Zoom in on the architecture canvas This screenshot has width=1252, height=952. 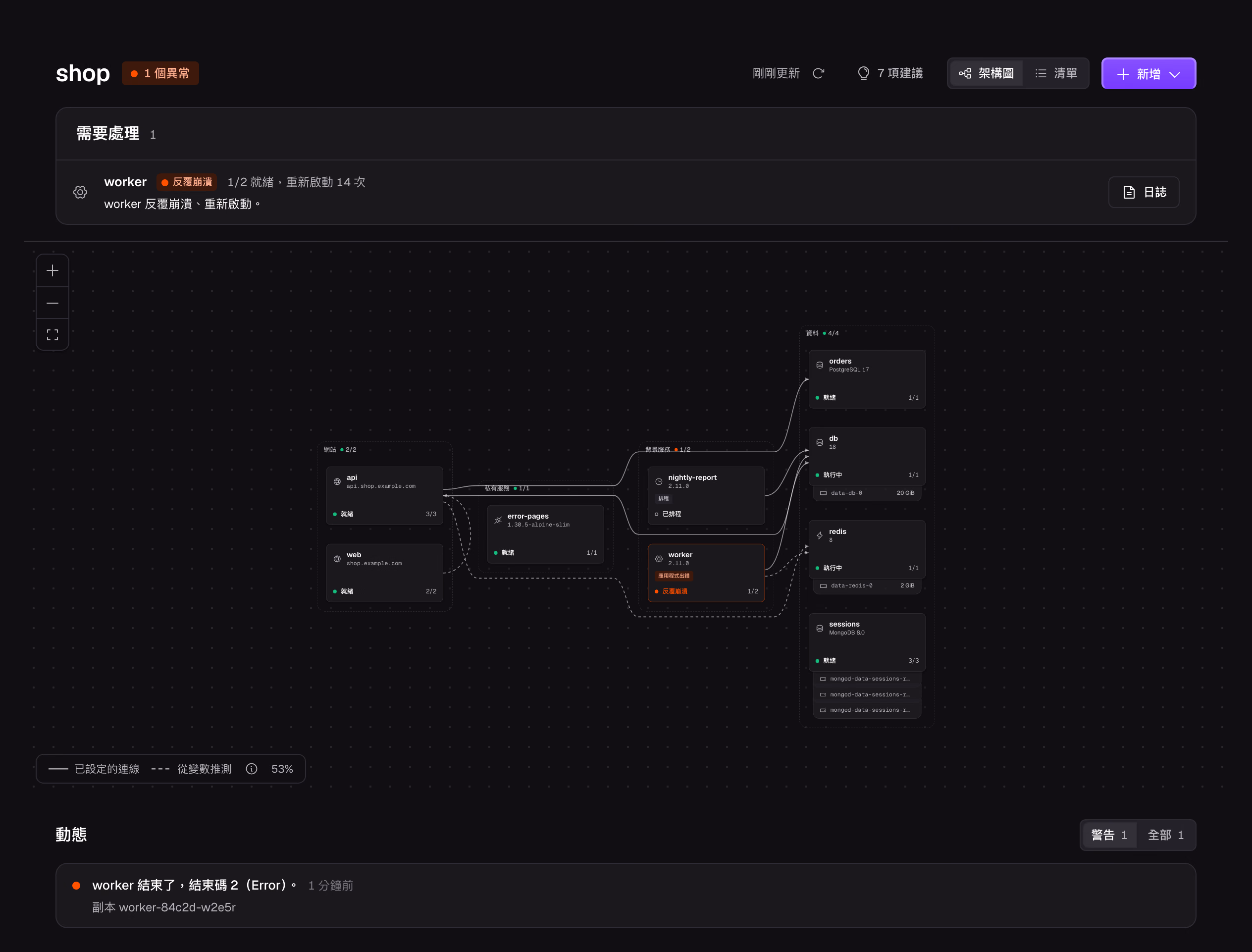[52, 271]
